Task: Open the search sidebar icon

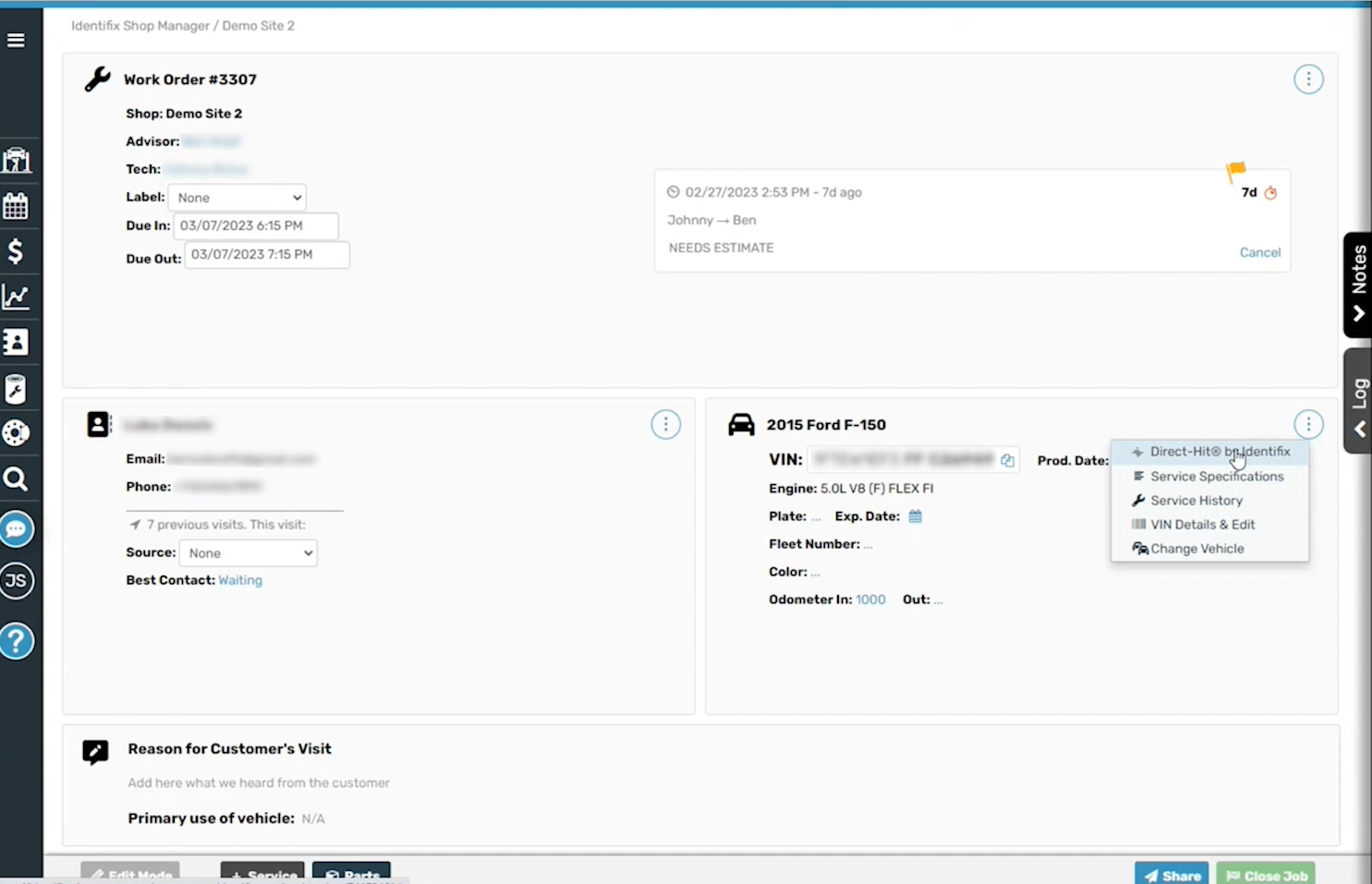Action: point(16,478)
